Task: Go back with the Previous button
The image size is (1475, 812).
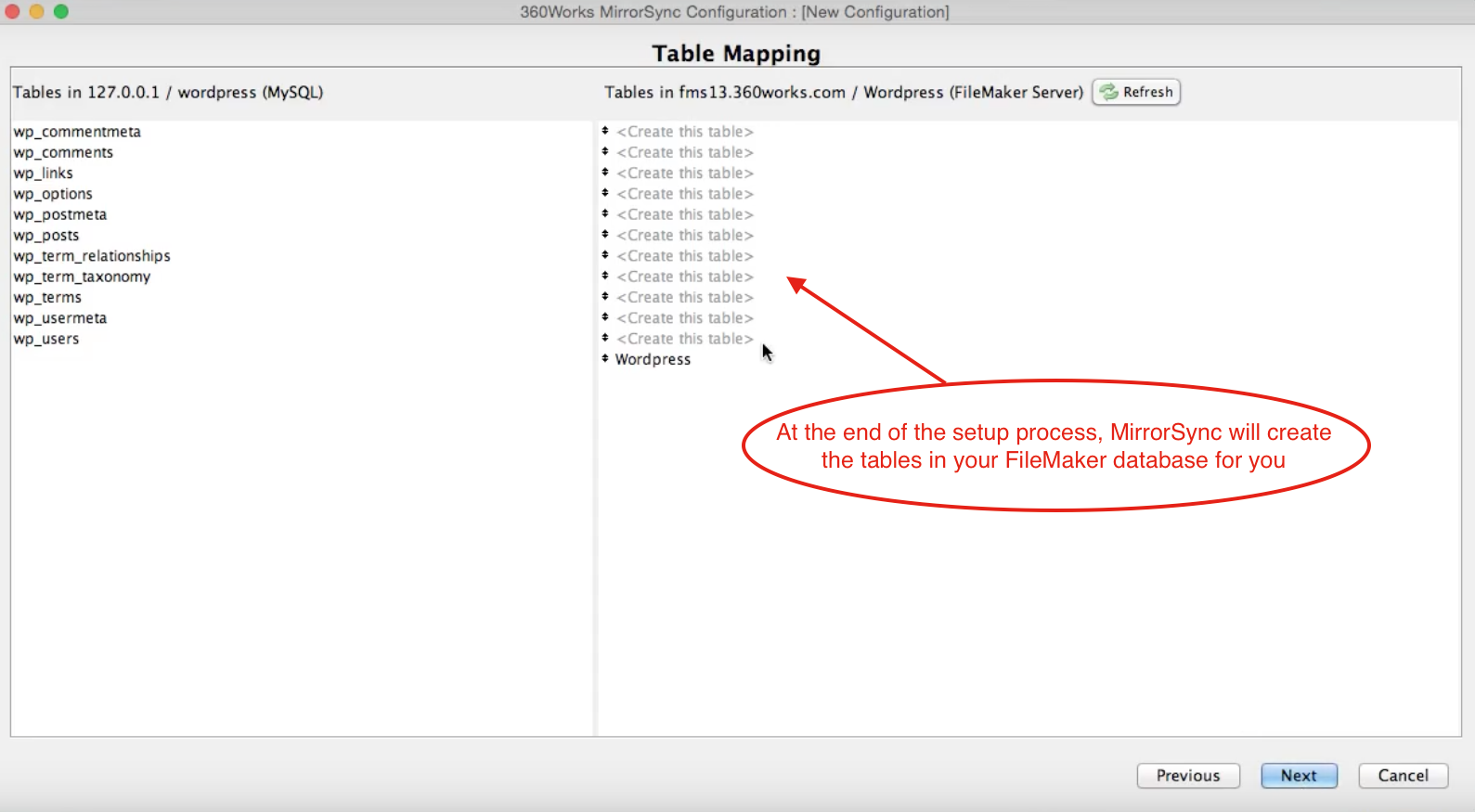Action: [x=1188, y=776]
